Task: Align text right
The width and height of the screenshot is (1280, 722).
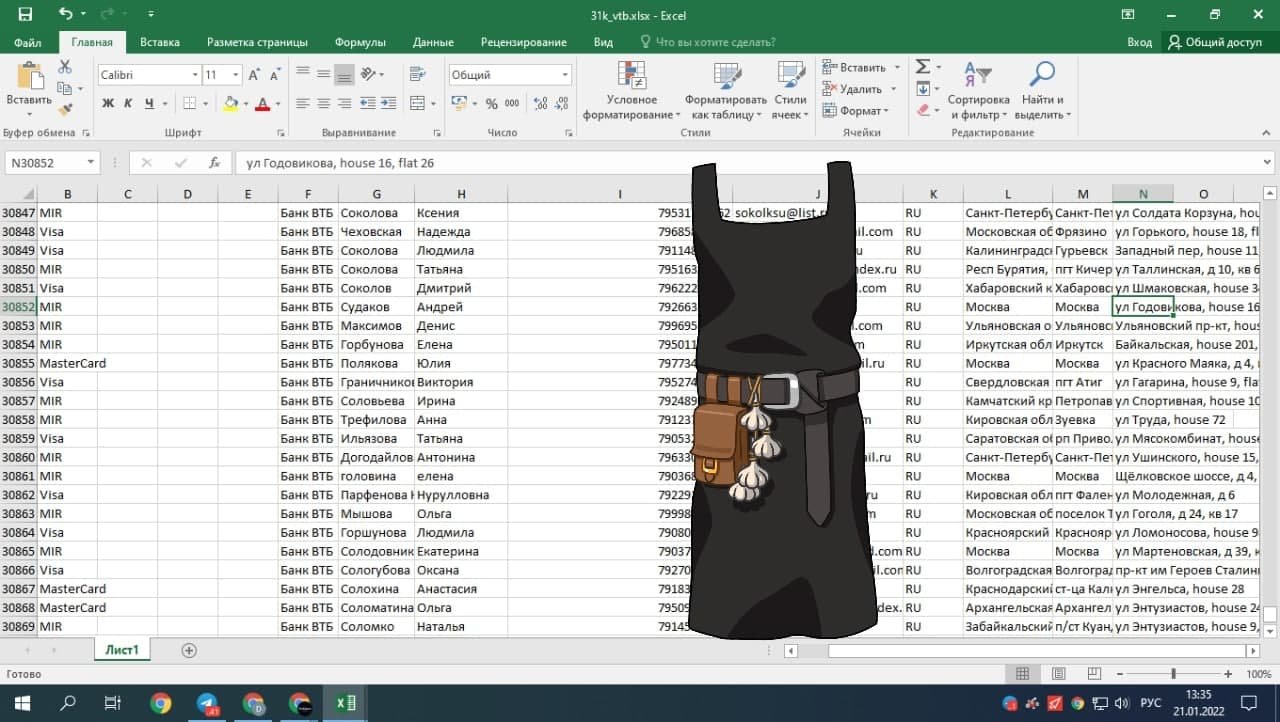Action: [x=344, y=103]
